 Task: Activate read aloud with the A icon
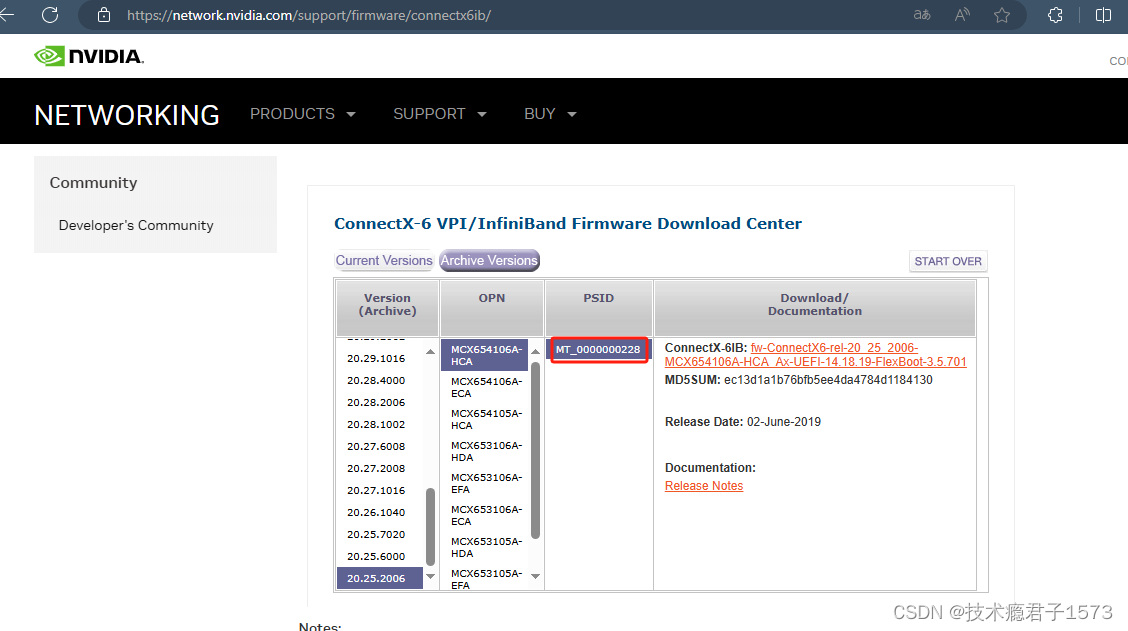[x=961, y=15]
